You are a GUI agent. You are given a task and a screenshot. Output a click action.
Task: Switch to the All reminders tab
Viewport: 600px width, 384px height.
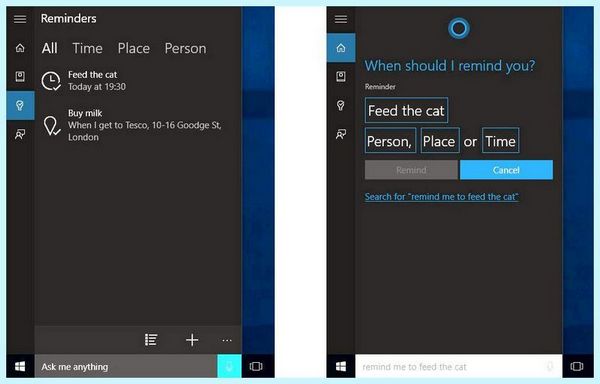pos(50,49)
